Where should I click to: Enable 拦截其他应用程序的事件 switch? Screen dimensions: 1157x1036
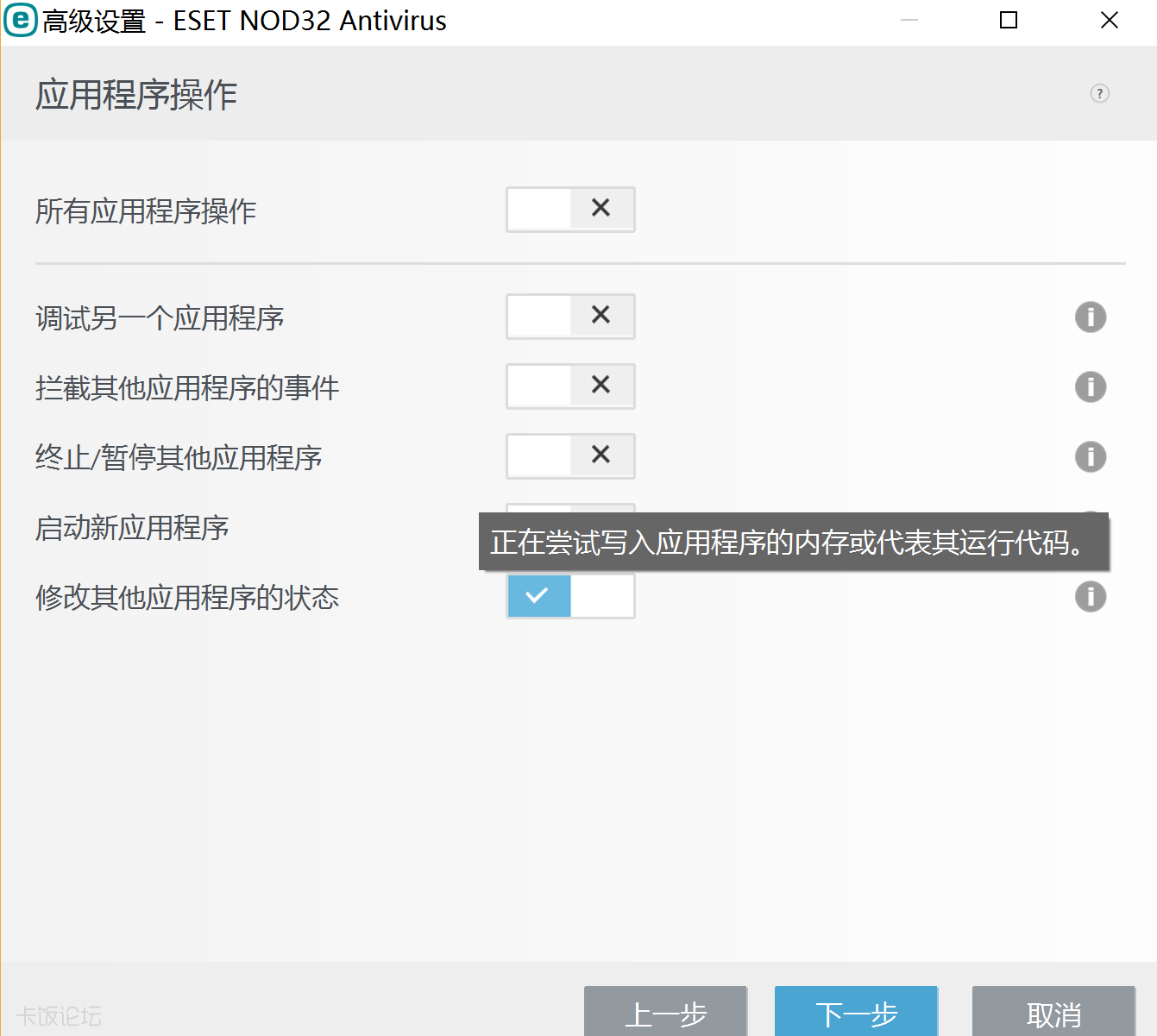[x=570, y=386]
